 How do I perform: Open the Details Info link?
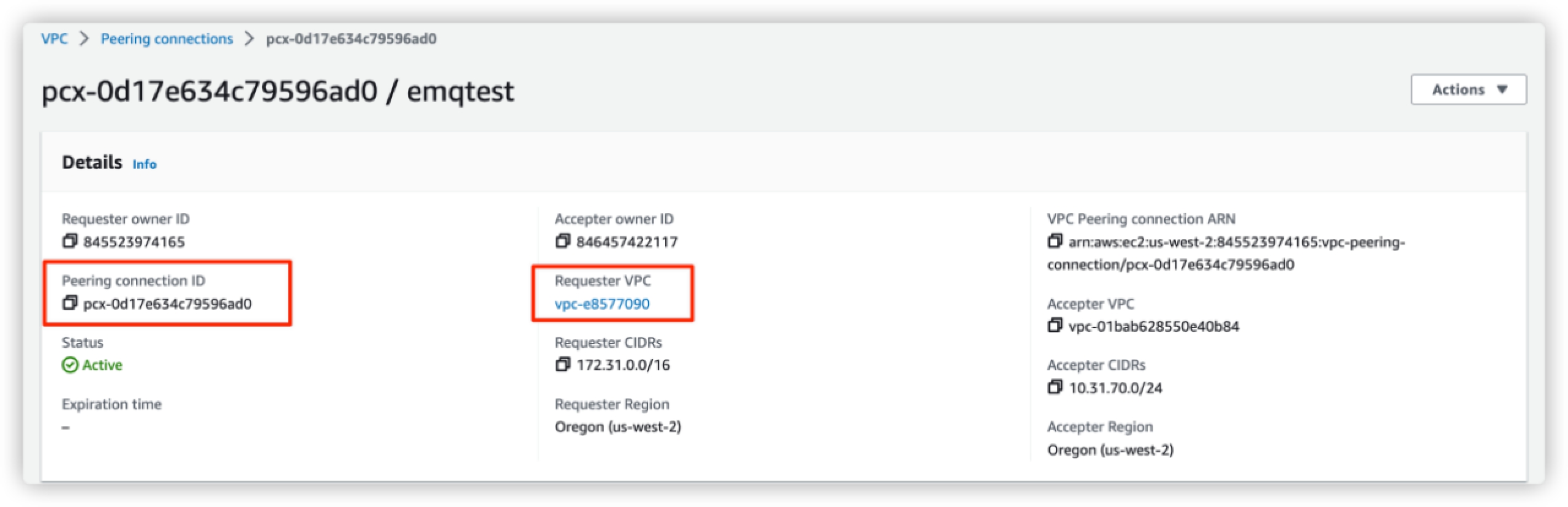tap(144, 164)
